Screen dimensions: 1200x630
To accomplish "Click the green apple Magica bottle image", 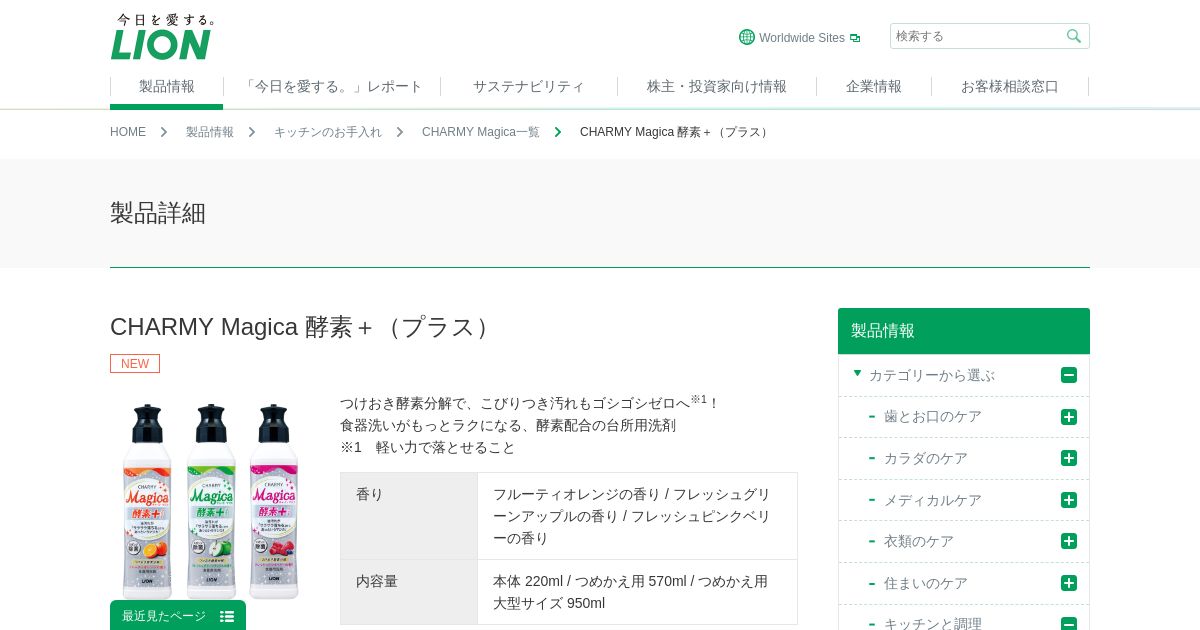I will [211, 502].
